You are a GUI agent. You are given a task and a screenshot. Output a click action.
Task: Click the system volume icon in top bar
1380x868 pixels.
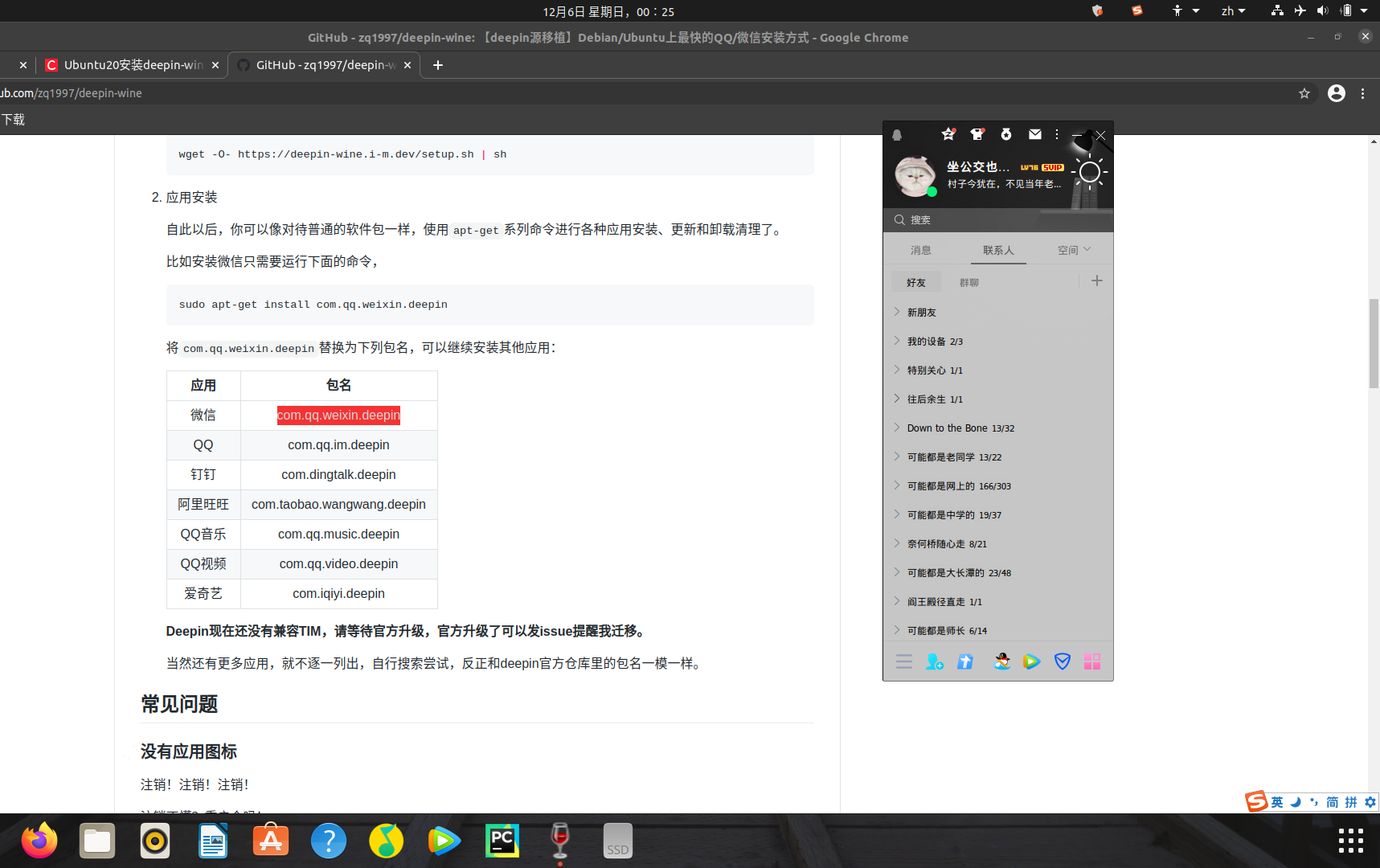[1322, 10]
